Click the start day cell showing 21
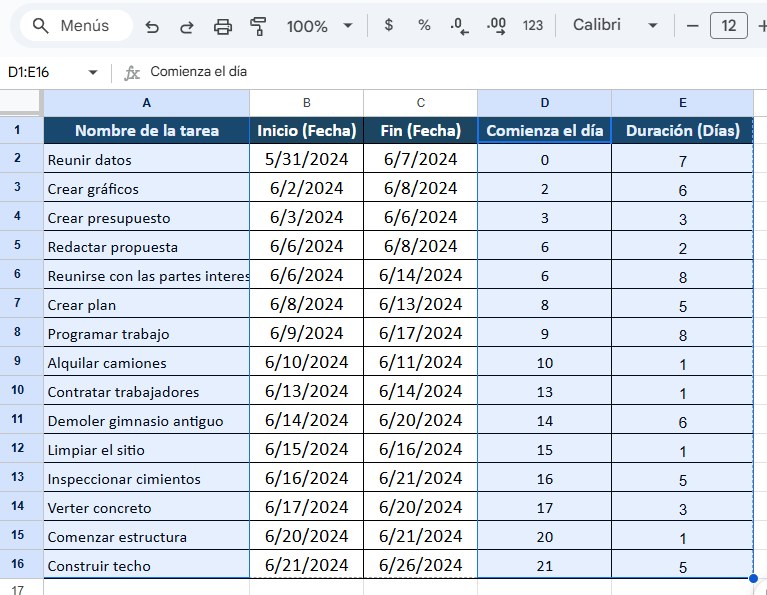The height and width of the screenshot is (595, 767). point(544,564)
